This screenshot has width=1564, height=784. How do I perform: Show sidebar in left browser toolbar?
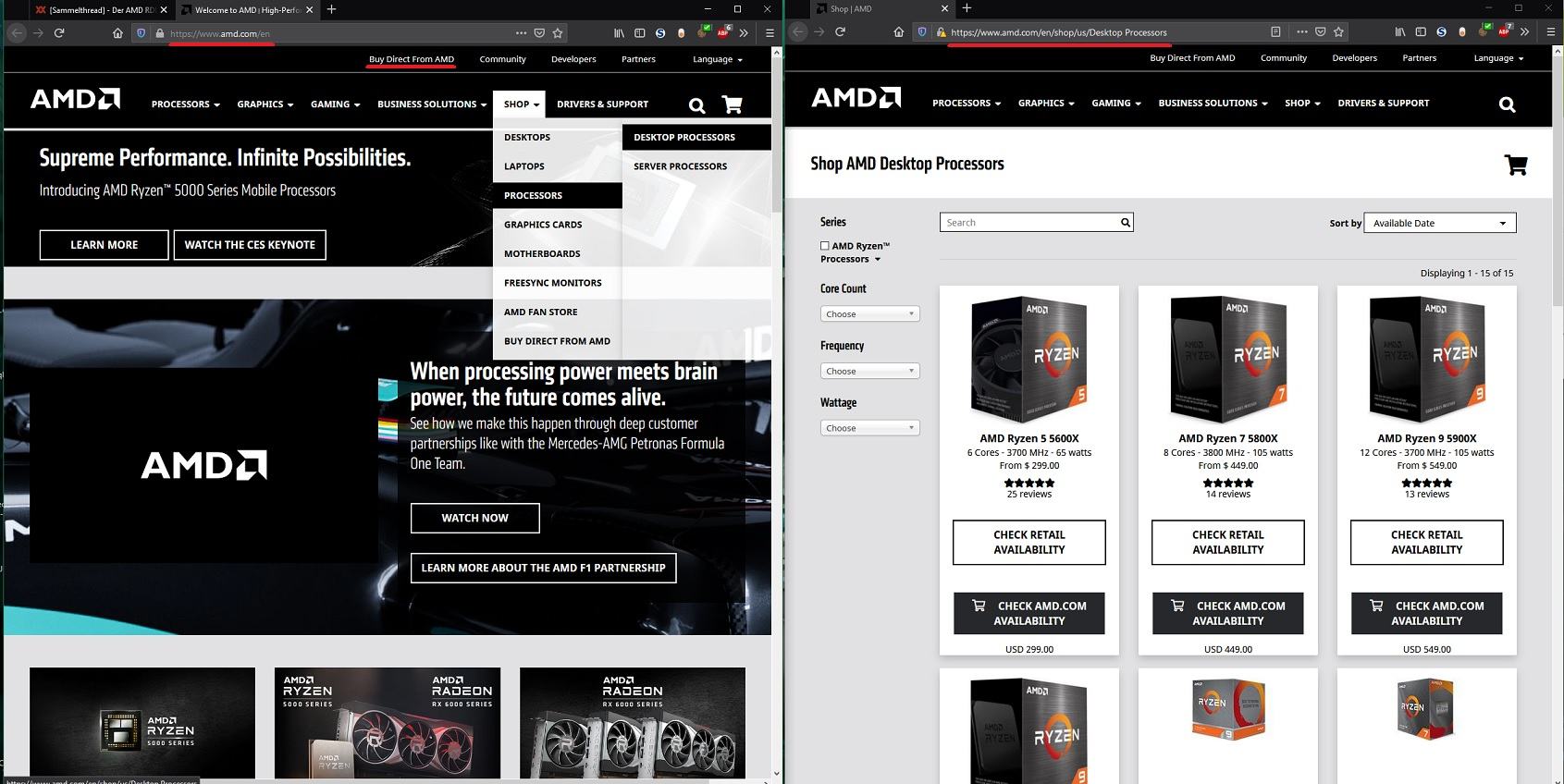[639, 32]
